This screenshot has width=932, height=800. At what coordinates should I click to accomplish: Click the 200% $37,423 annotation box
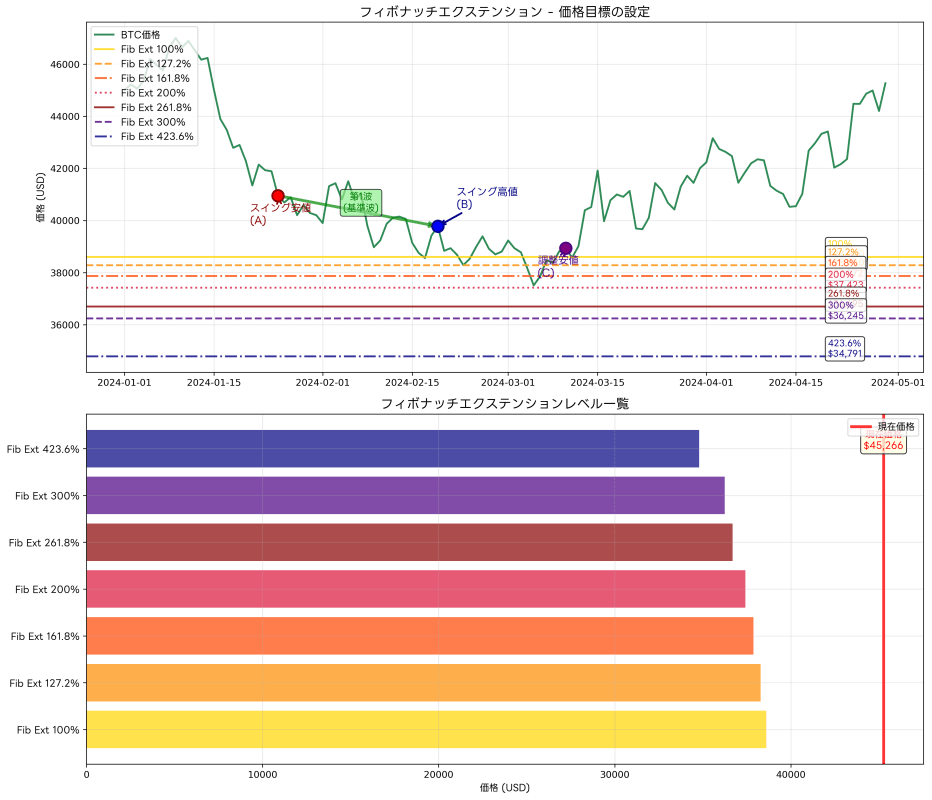pos(845,277)
